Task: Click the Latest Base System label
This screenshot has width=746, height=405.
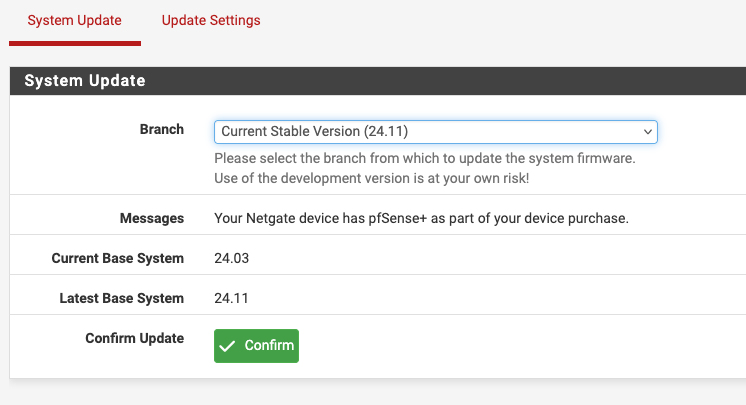Action: 121,298
